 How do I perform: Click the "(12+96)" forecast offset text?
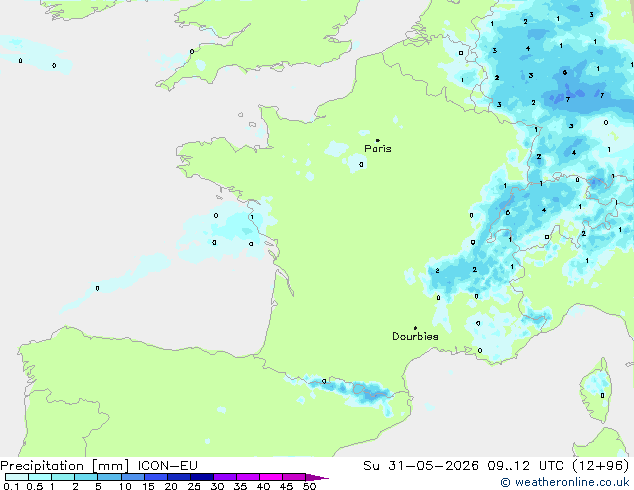point(600,466)
